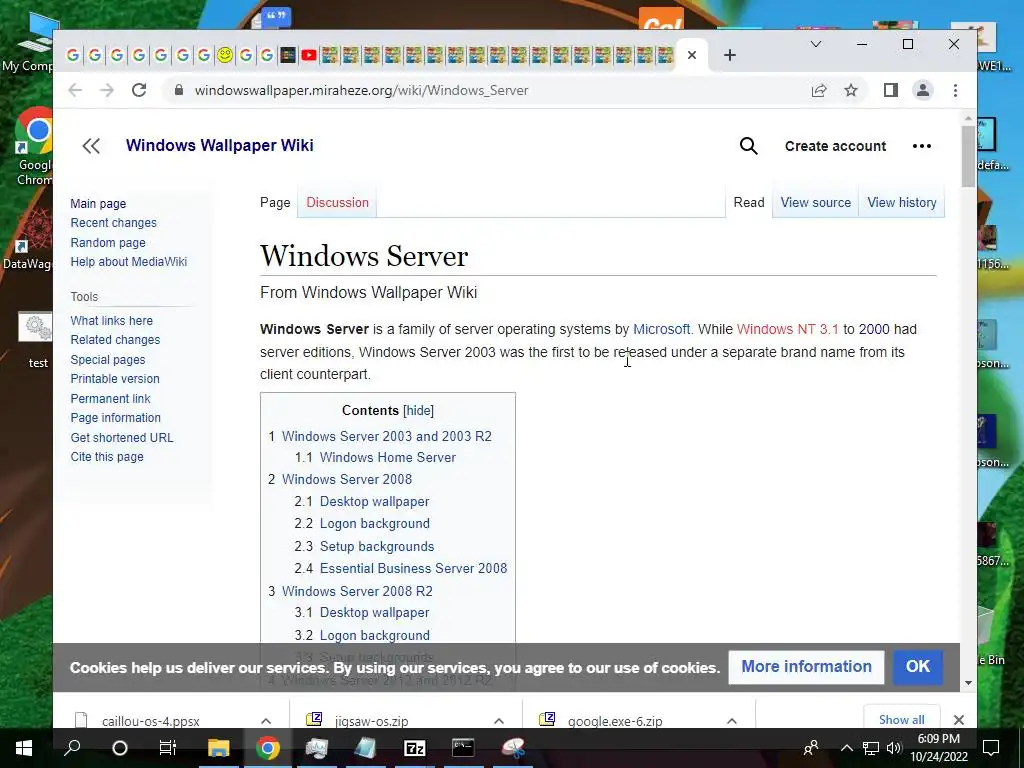Open Printable version link

coord(115,379)
